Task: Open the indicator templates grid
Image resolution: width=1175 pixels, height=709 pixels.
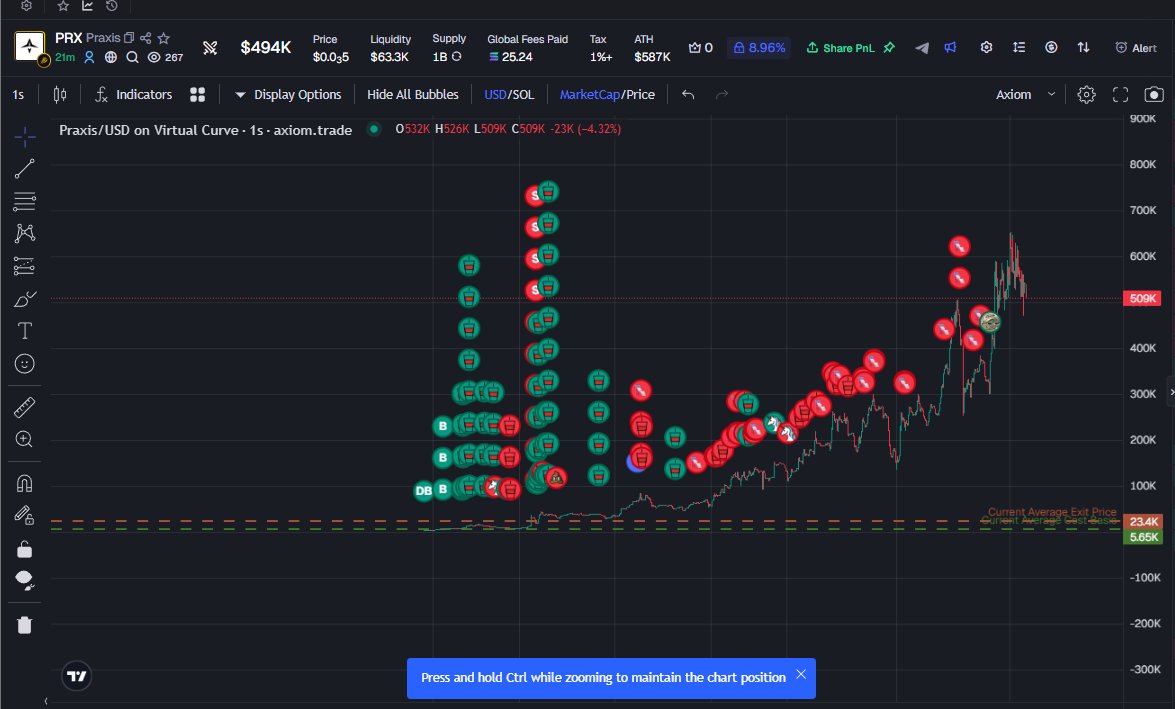Action: (198, 94)
